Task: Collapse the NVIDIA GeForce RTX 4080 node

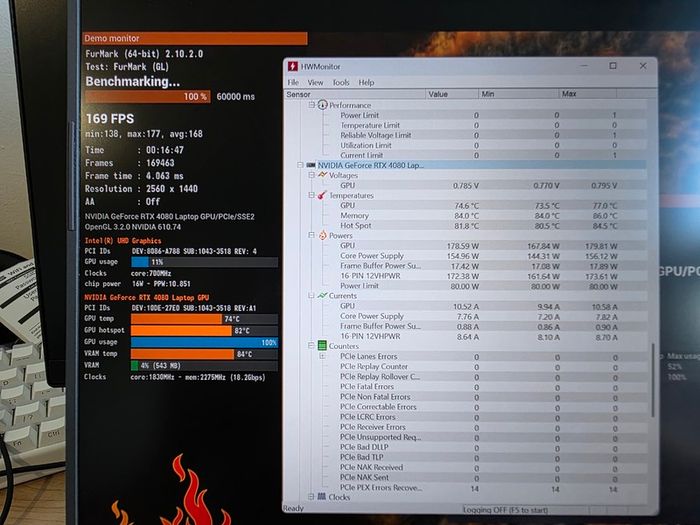Action: coord(300,165)
